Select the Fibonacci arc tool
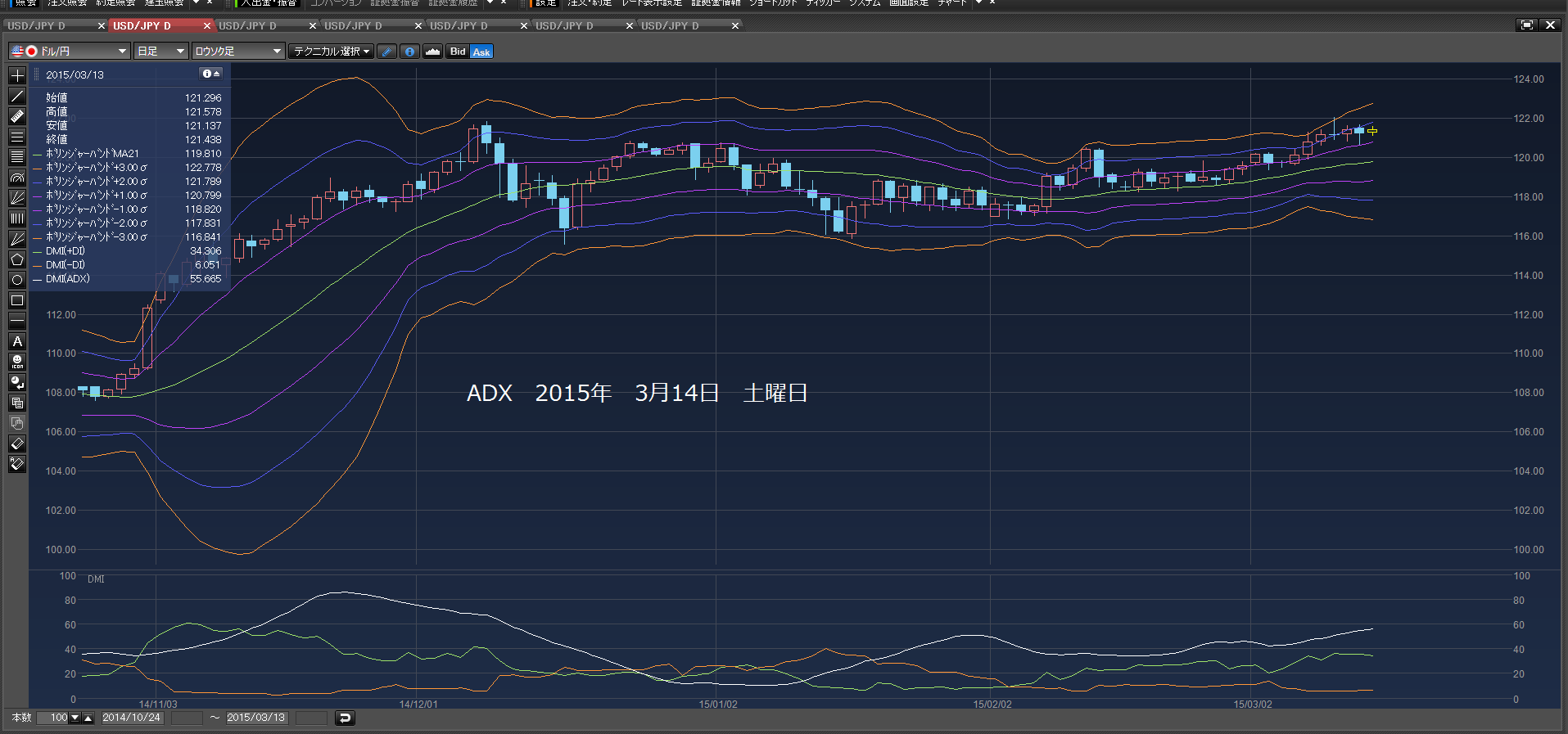Screen dimensions: 1568x734 click(16, 178)
